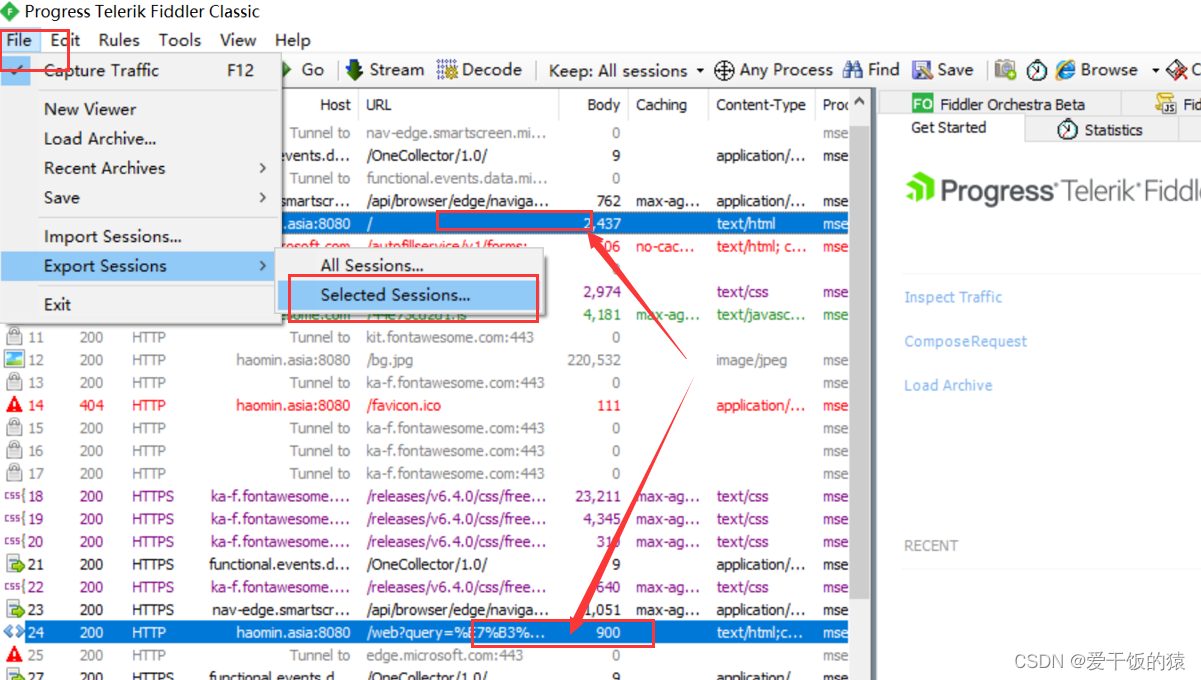
Task: Choose All Sessions... in Export submenu
Action: coord(409,266)
